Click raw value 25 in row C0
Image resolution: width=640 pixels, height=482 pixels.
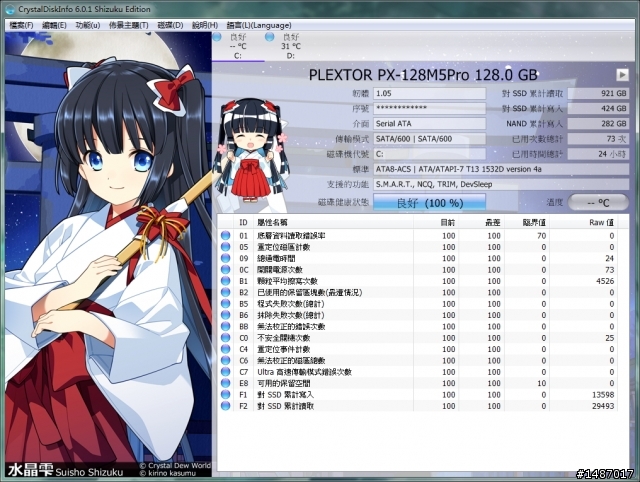tap(609, 338)
